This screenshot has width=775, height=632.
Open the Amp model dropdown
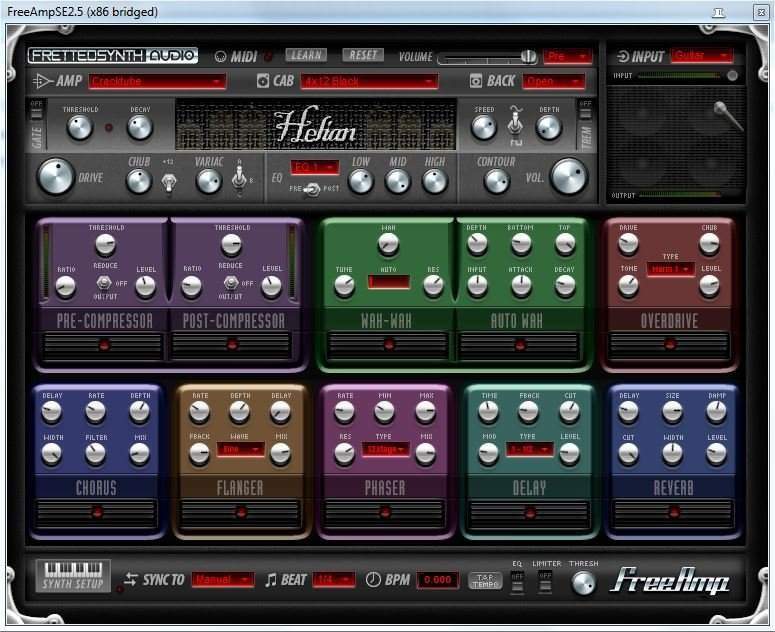[157, 81]
